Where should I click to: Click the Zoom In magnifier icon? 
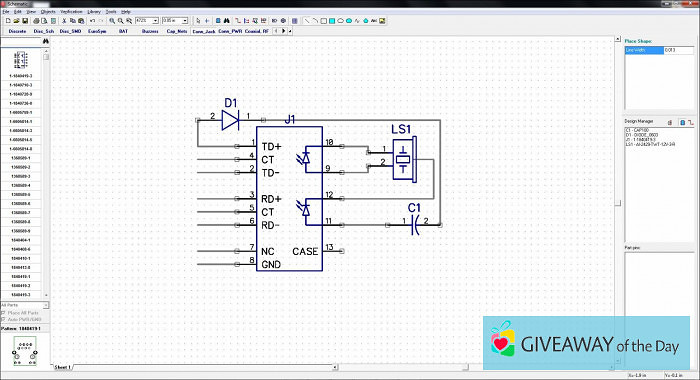coord(112,21)
